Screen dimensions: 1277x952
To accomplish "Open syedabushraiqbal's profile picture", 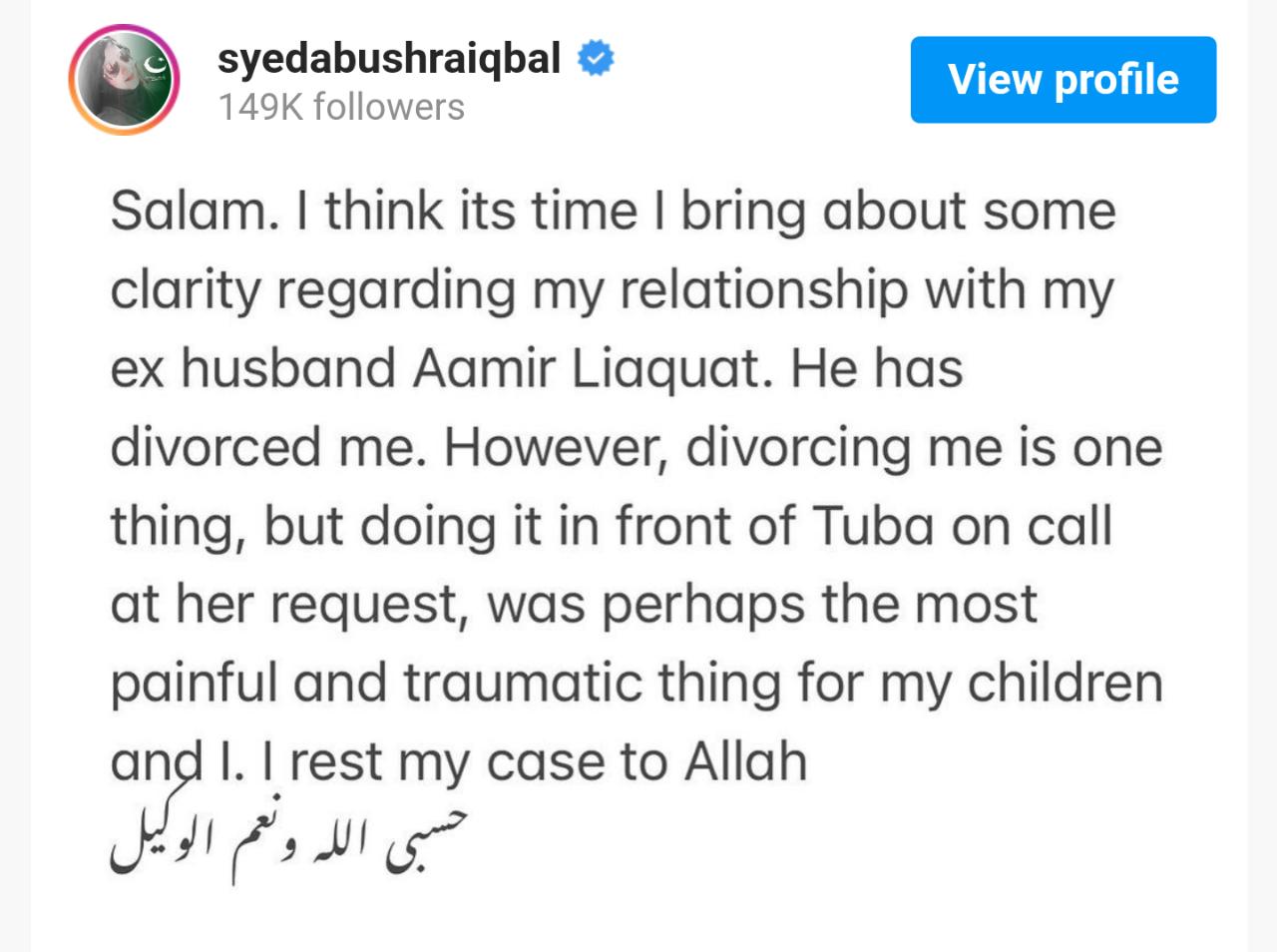I will [x=124, y=81].
